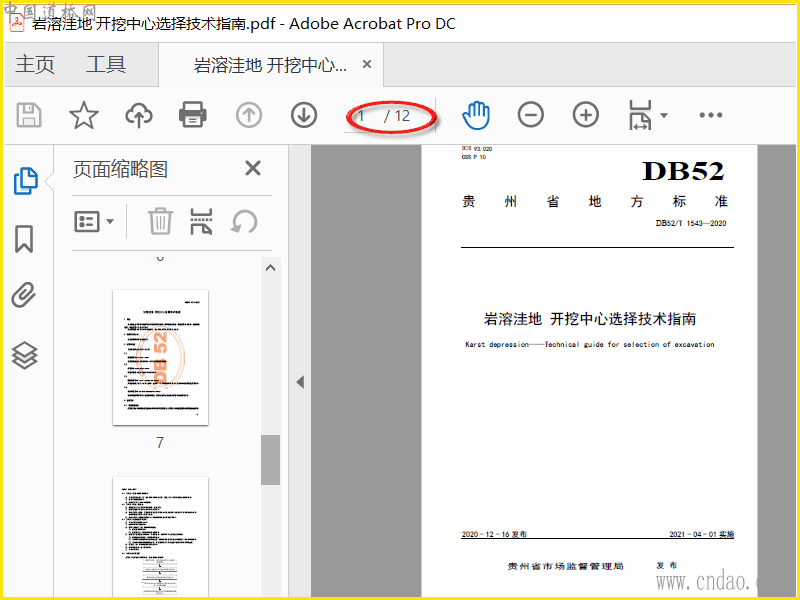800x600 pixels.
Task: Select the 岩溶洼地 开挖中心 document tab
Action: (270, 65)
